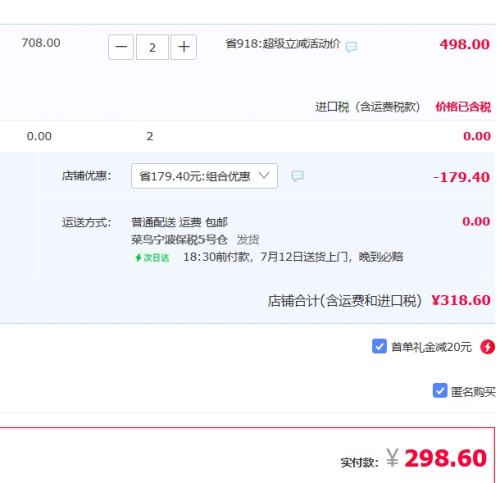The height and width of the screenshot is (483, 500).
Task: Click the 进口税（含运费税款）label
Action: tap(368, 107)
